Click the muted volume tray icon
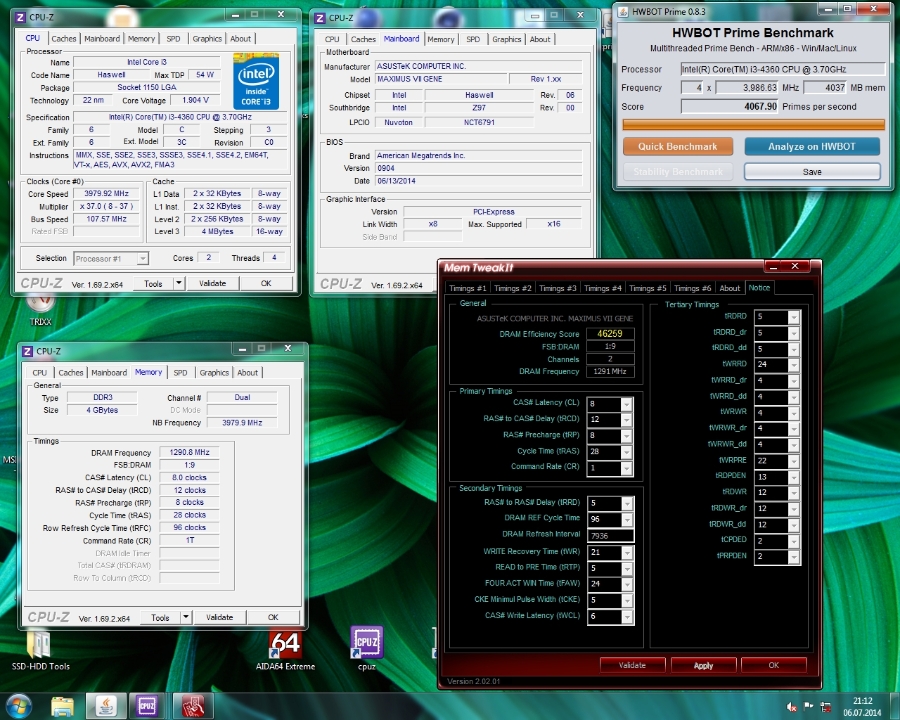Viewport: 900px width, 720px height. pos(792,707)
